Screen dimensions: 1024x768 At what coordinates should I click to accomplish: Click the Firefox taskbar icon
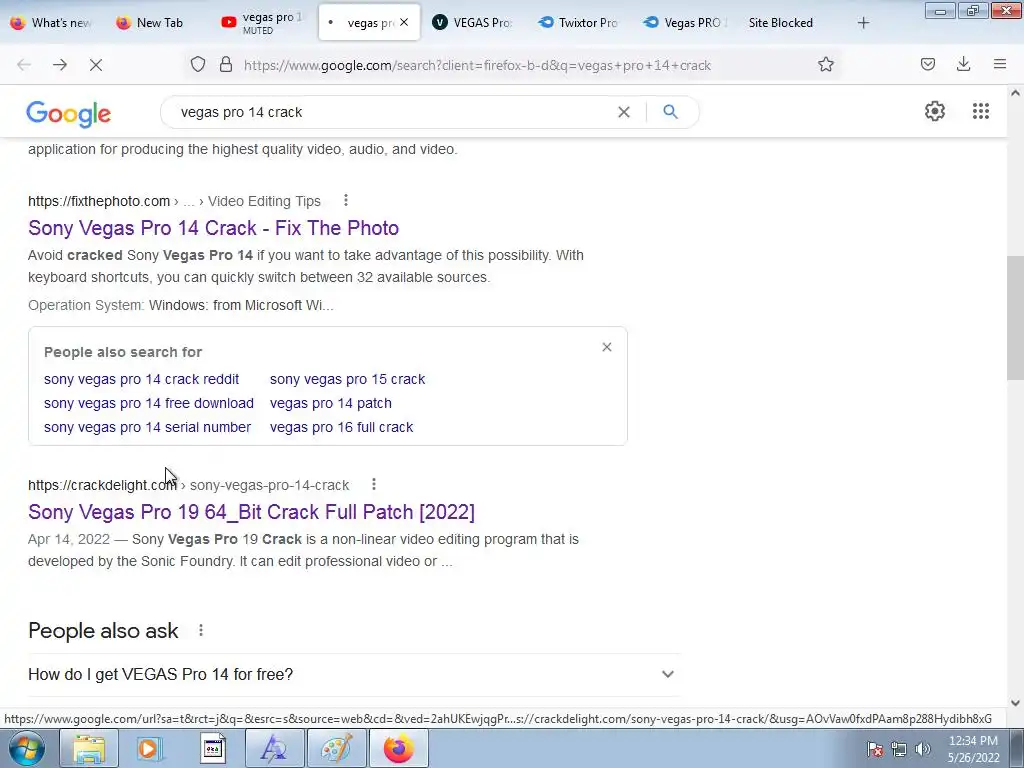tap(399, 748)
